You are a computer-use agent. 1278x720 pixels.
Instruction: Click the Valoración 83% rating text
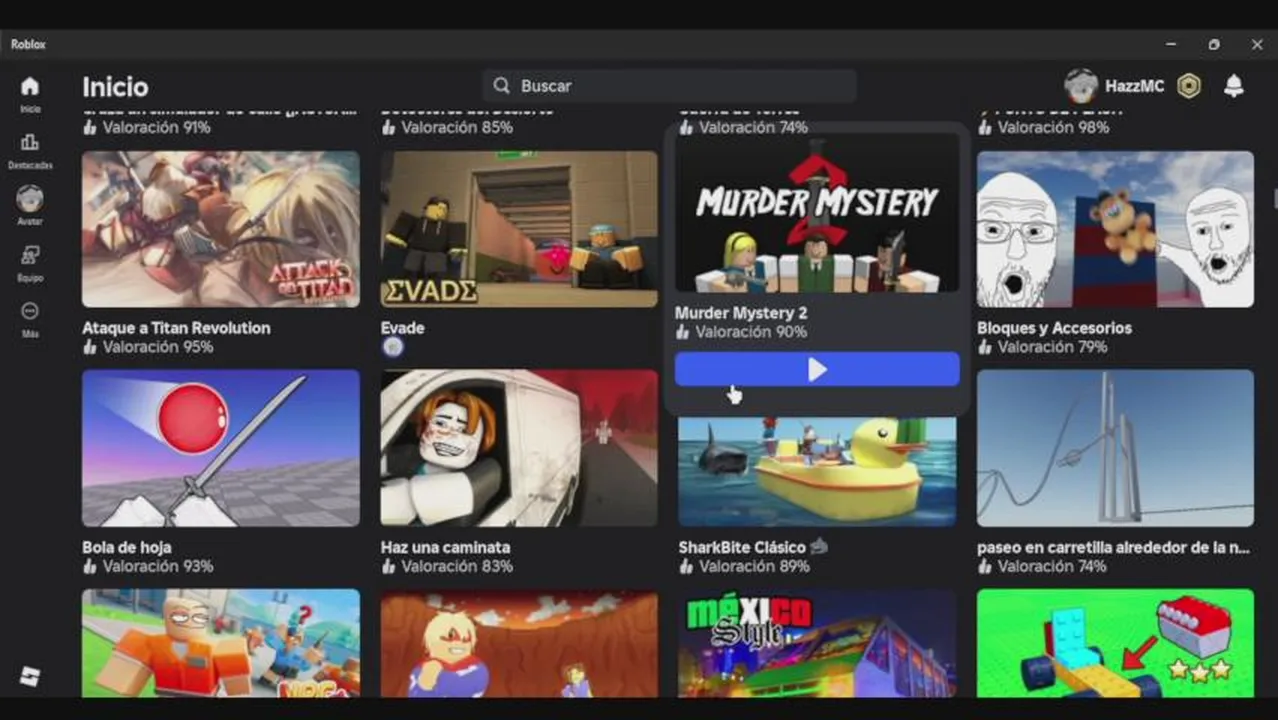click(x=457, y=566)
